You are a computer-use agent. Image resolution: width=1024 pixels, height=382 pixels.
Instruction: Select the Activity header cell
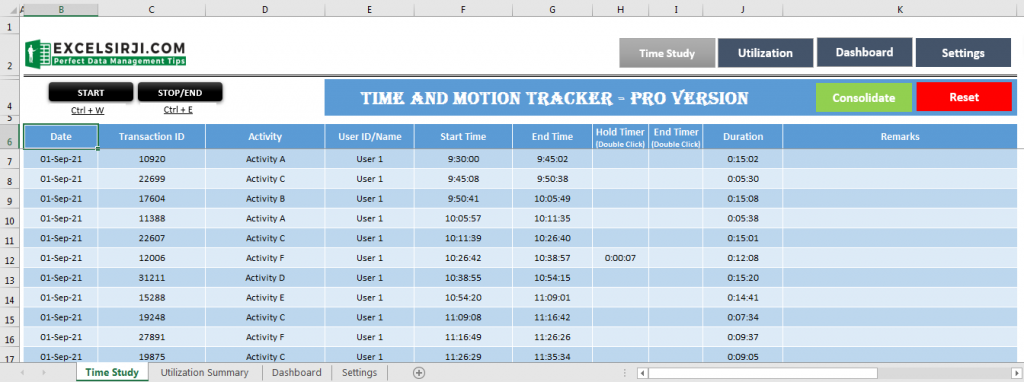[265, 136]
